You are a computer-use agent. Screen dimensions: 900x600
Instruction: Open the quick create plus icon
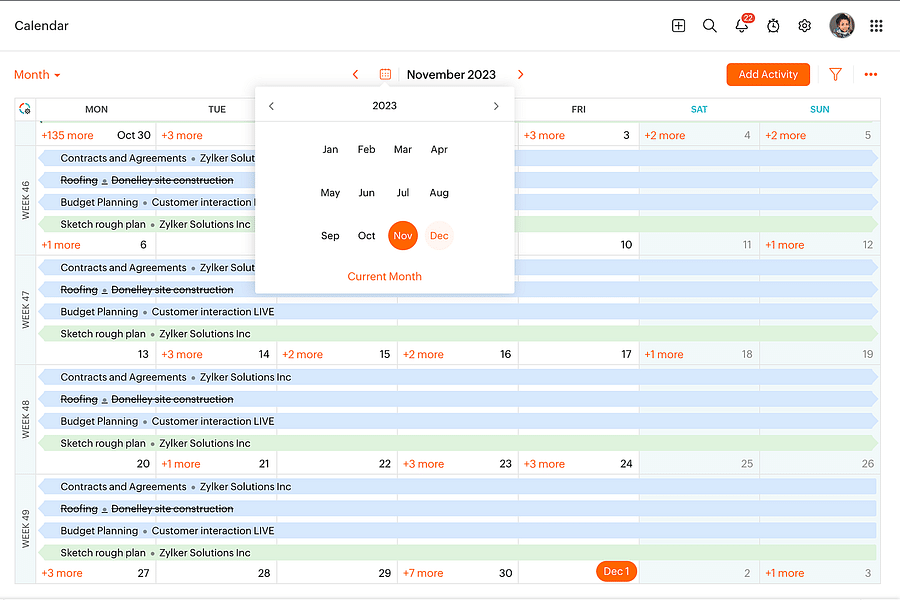[x=678, y=25]
